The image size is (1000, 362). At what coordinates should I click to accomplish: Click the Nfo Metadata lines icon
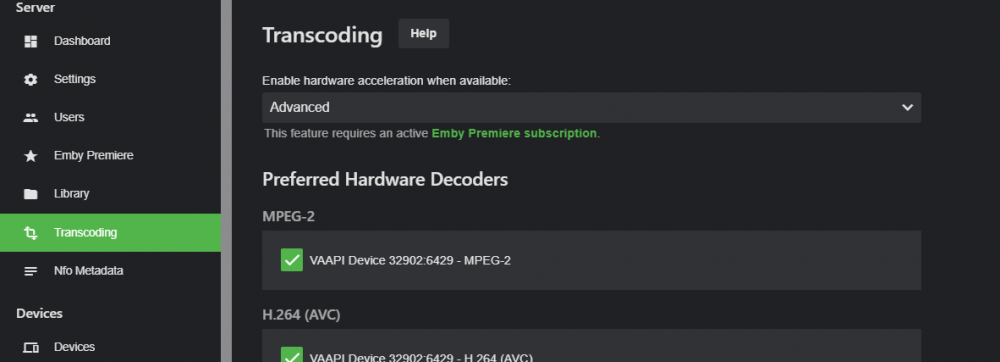[31, 272]
